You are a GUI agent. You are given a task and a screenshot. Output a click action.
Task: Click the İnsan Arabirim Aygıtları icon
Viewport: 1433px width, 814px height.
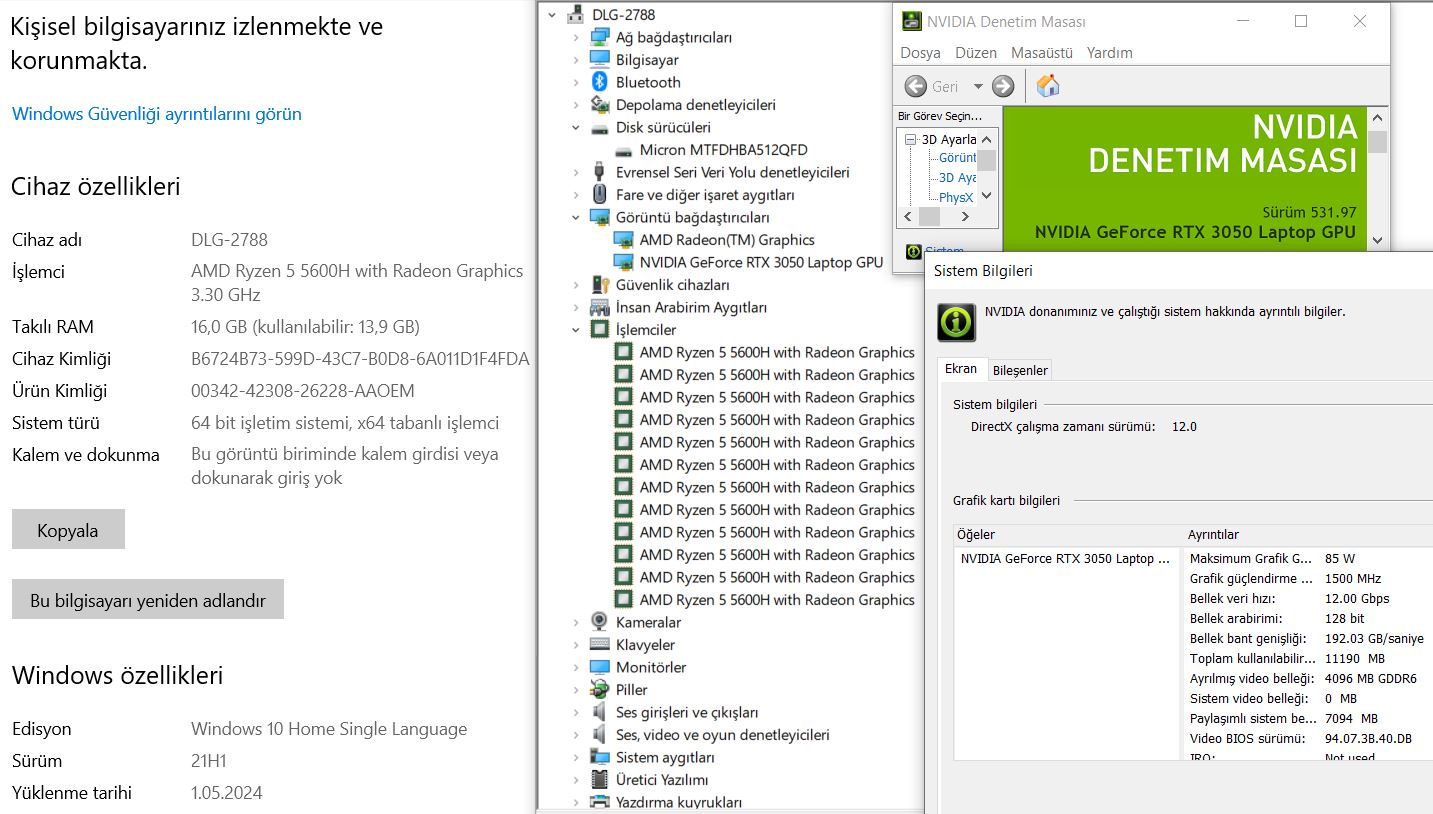click(x=599, y=307)
